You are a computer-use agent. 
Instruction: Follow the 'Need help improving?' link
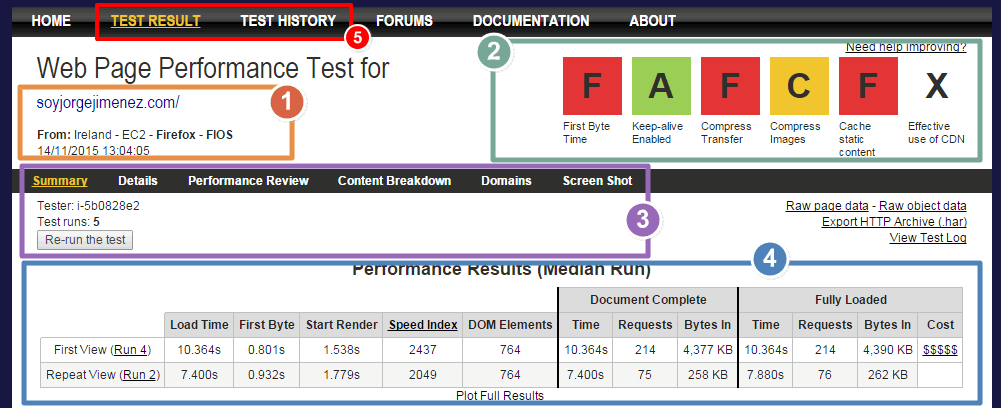(906, 47)
